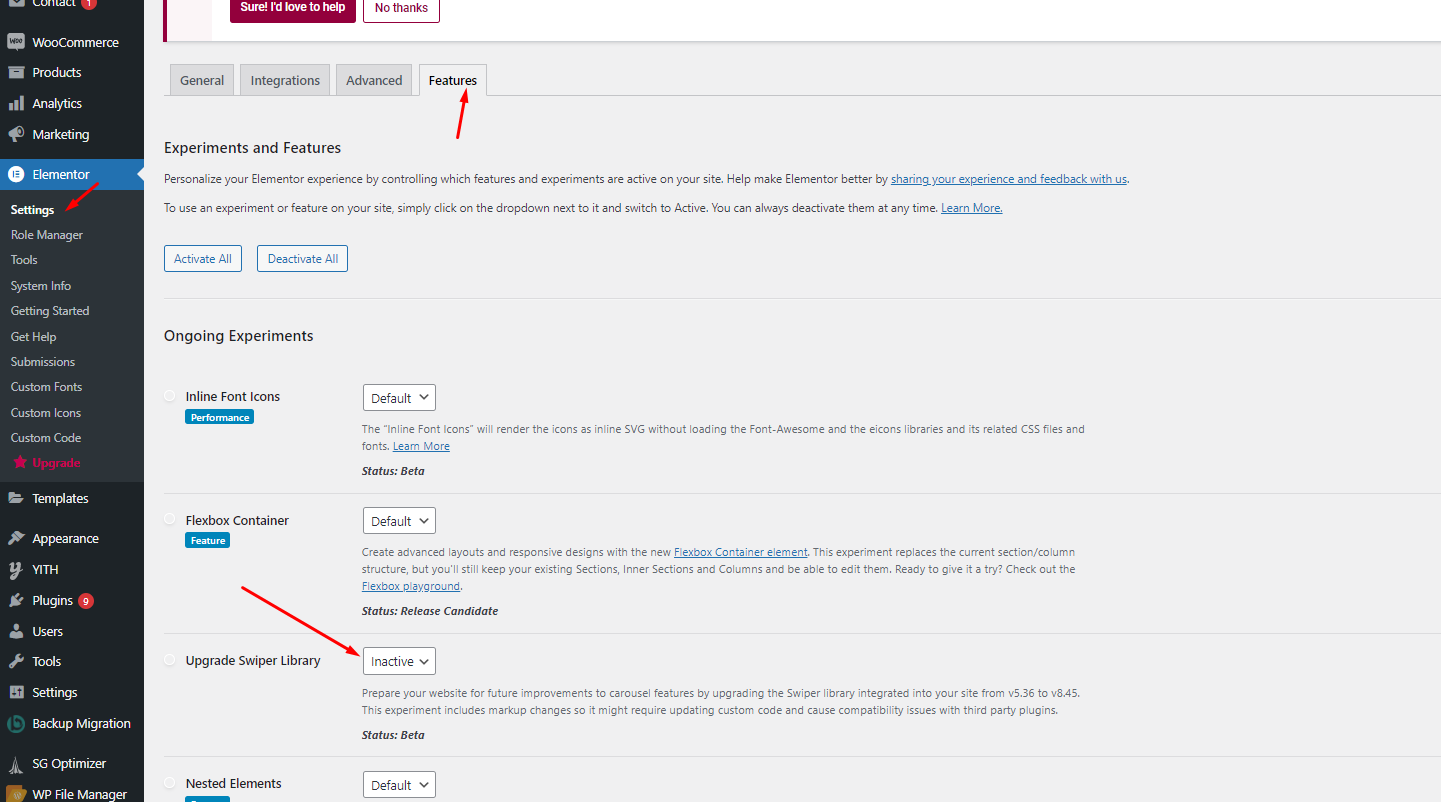The height and width of the screenshot is (802, 1441).
Task: Click the Nested Elements status indicator dot
Action: point(170,783)
